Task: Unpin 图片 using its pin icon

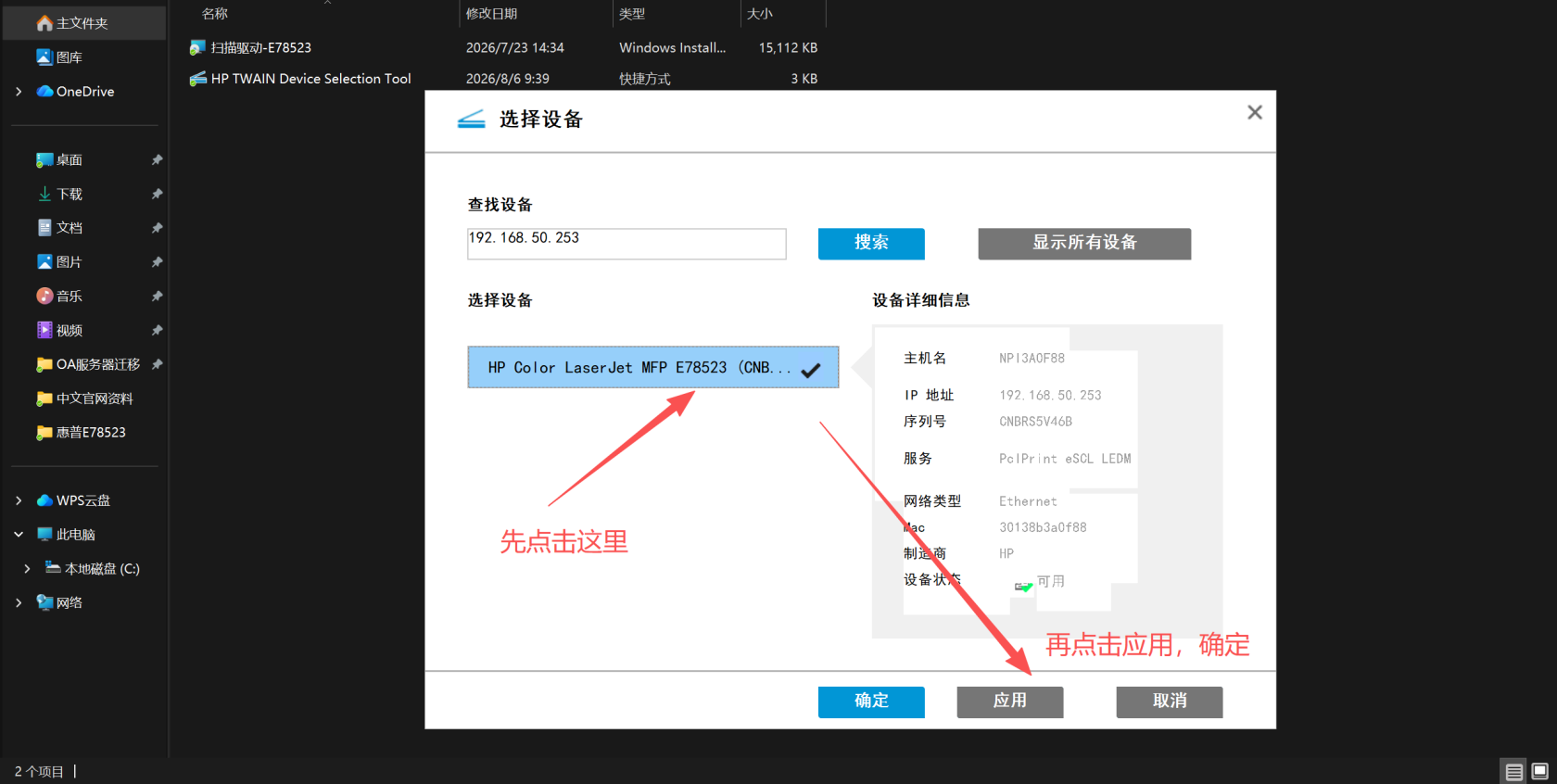Action: coord(157,262)
